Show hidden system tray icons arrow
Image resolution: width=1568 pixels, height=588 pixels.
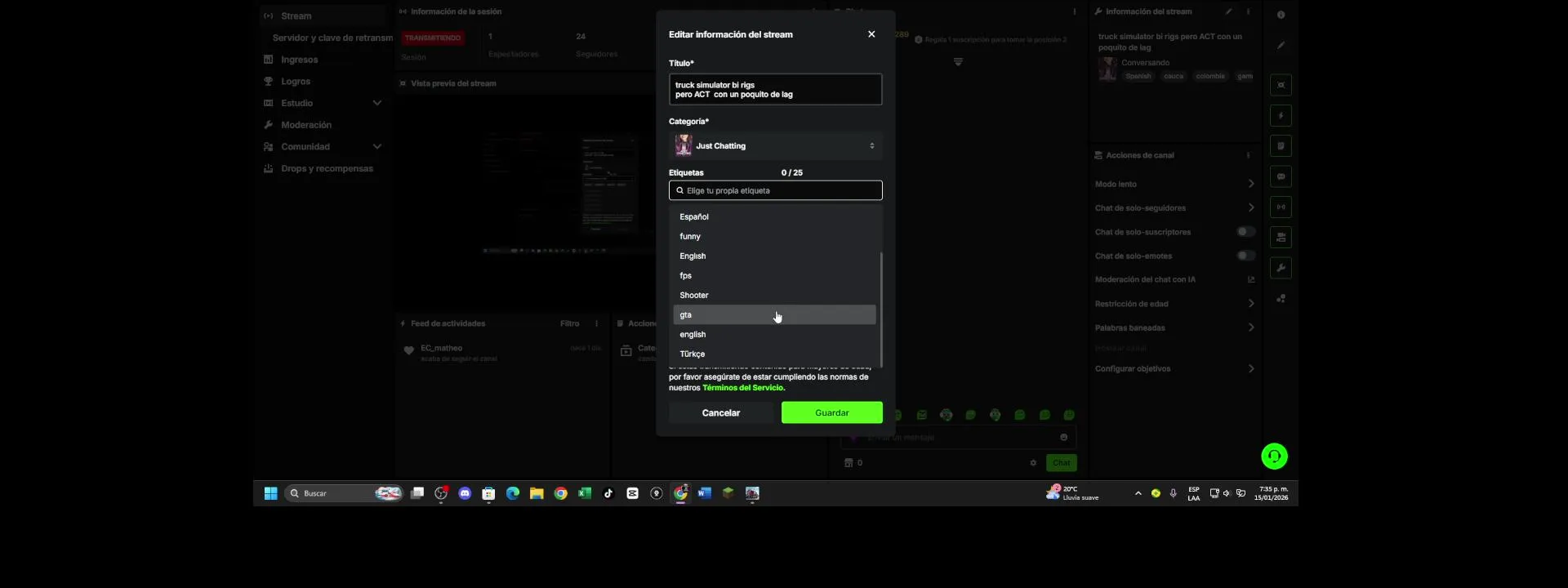(x=1138, y=493)
